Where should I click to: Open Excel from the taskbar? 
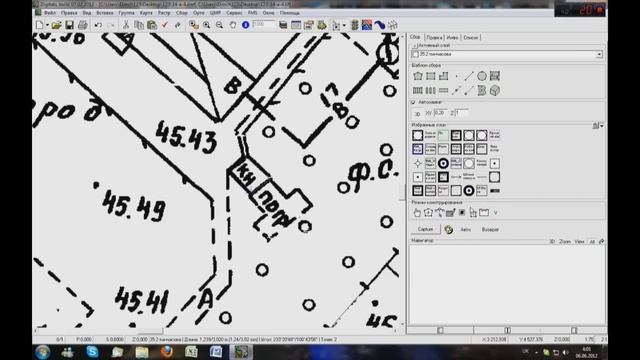[x=191, y=352]
